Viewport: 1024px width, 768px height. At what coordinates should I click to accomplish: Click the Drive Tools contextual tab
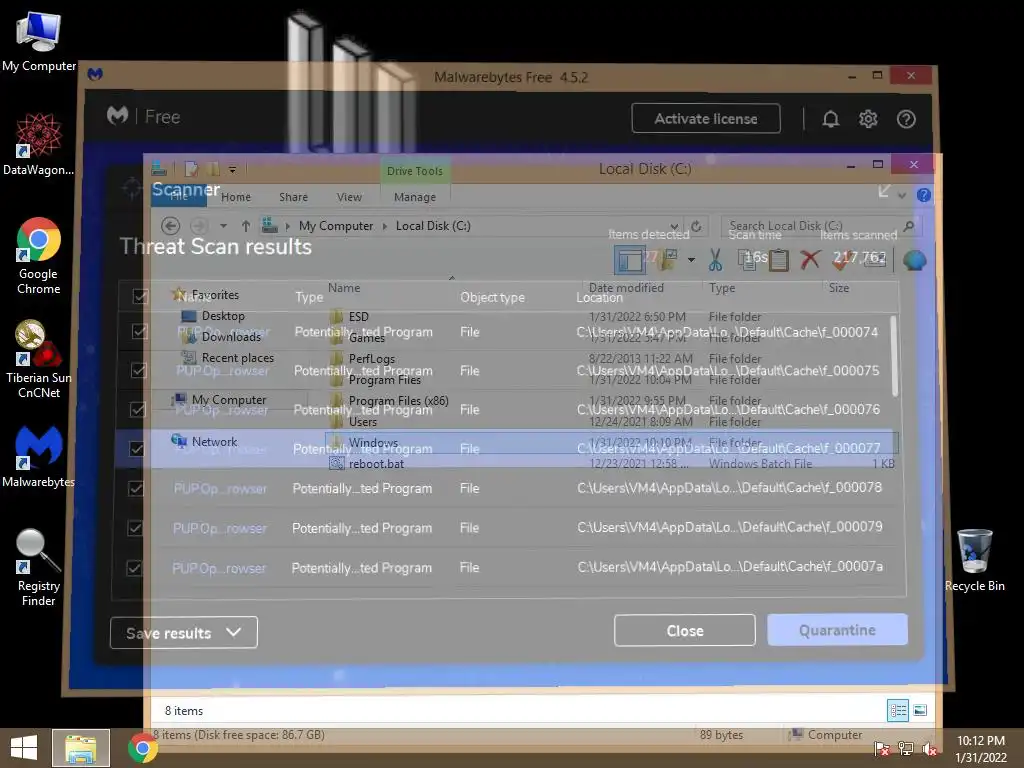415,171
